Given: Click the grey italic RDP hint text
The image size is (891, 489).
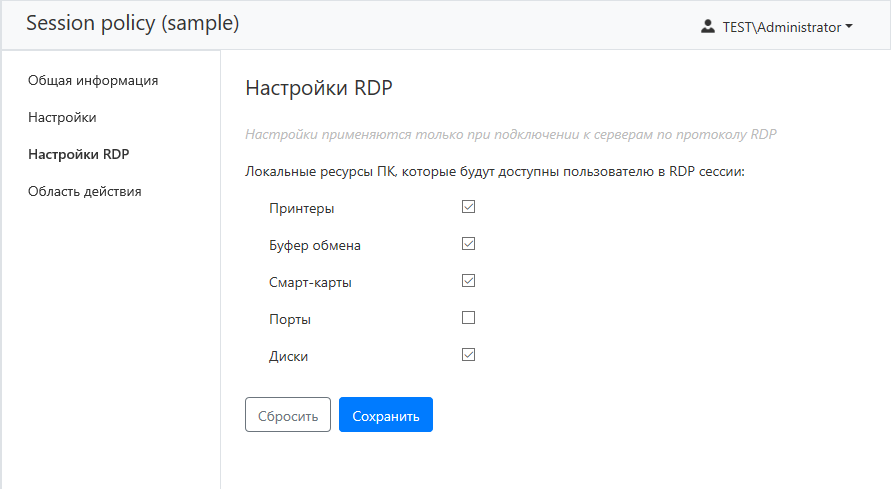Looking at the screenshot, I should [x=511, y=134].
